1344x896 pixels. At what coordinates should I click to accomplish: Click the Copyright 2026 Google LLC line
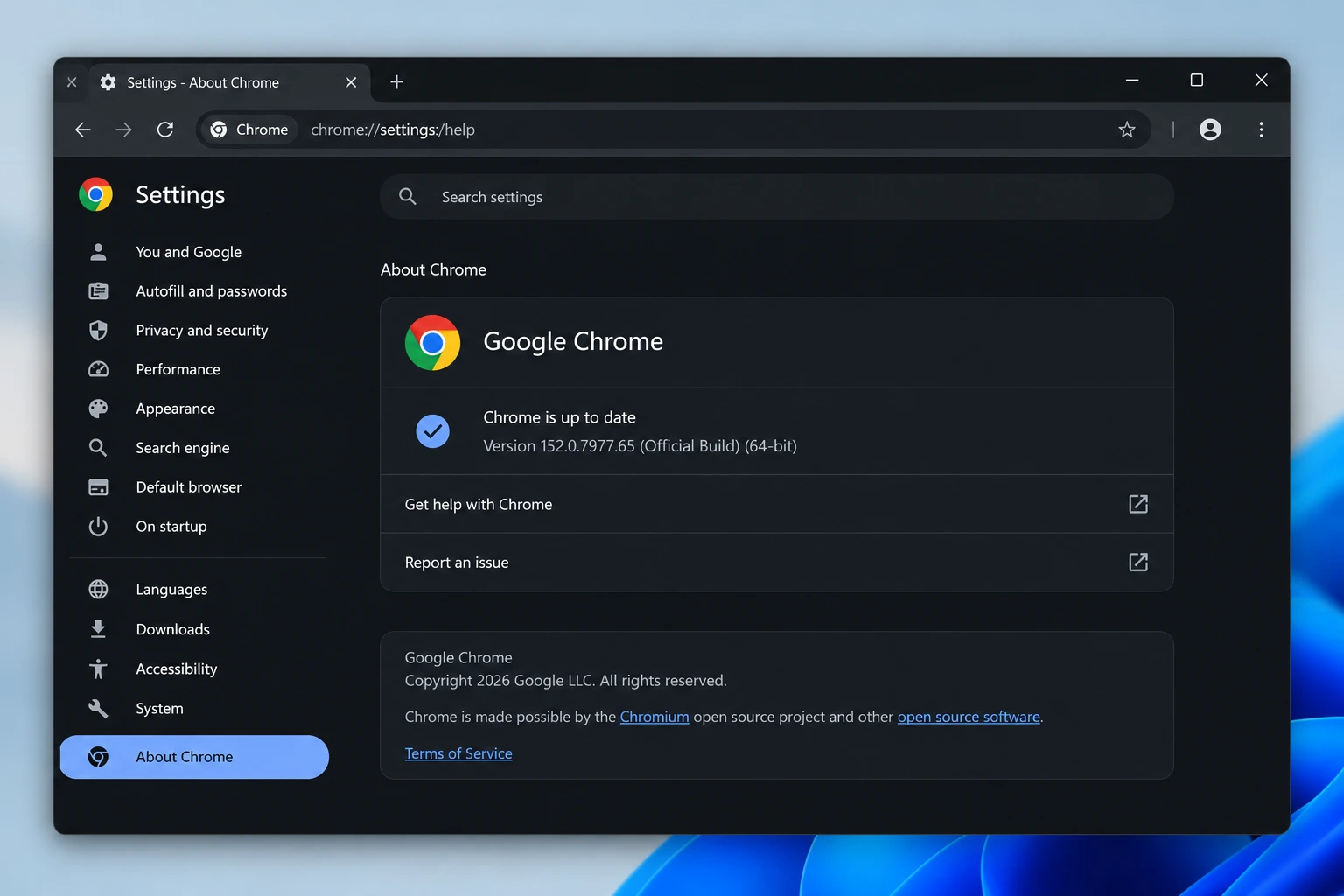coord(565,681)
